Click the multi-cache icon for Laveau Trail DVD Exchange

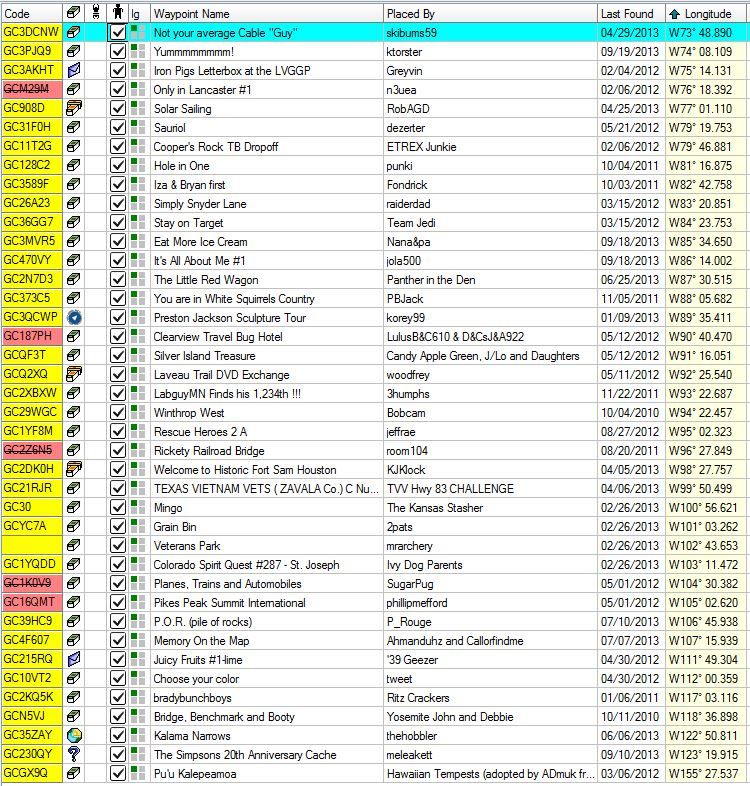point(73,375)
